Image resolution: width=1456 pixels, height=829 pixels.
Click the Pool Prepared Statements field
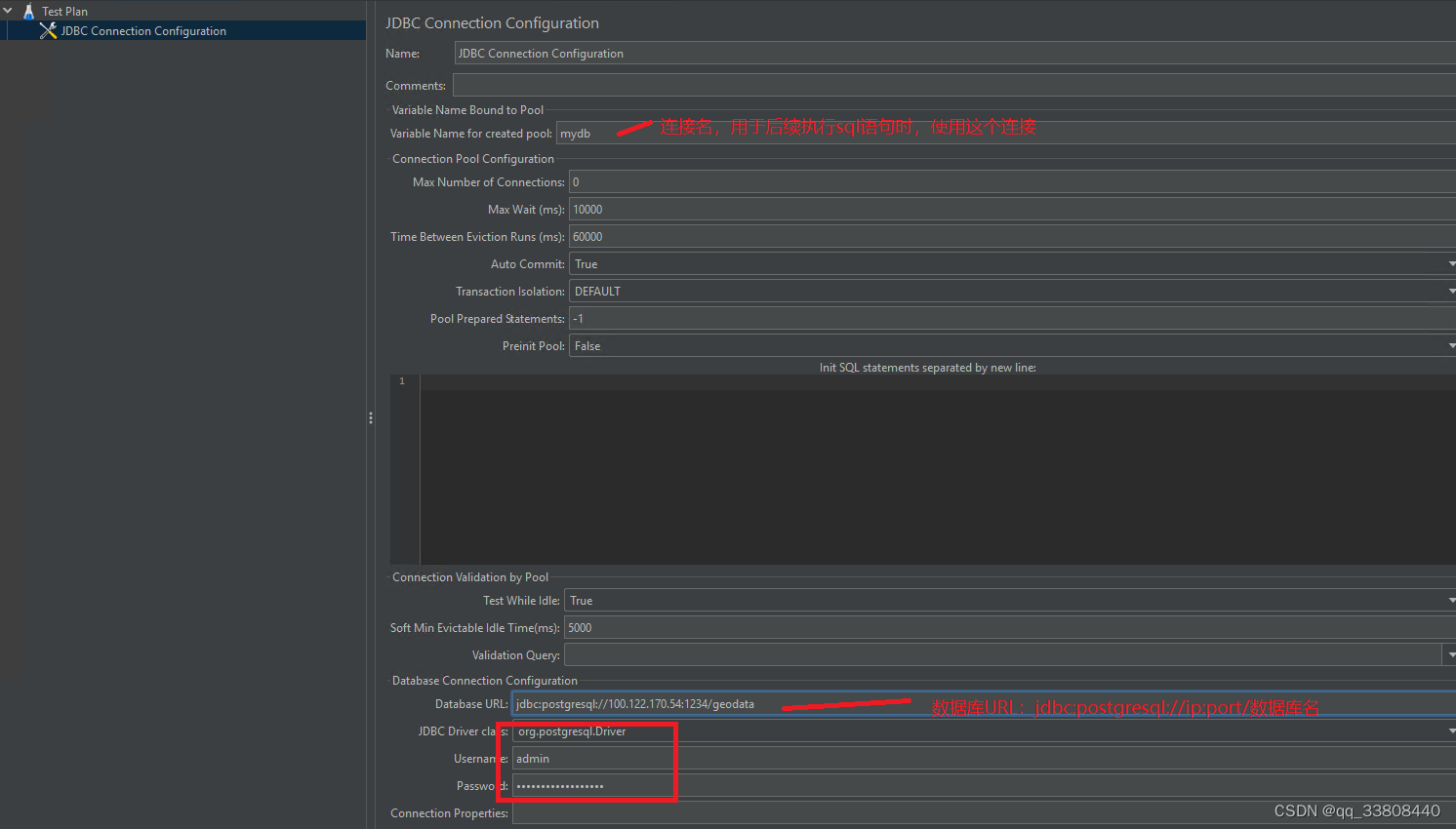coord(1012,319)
